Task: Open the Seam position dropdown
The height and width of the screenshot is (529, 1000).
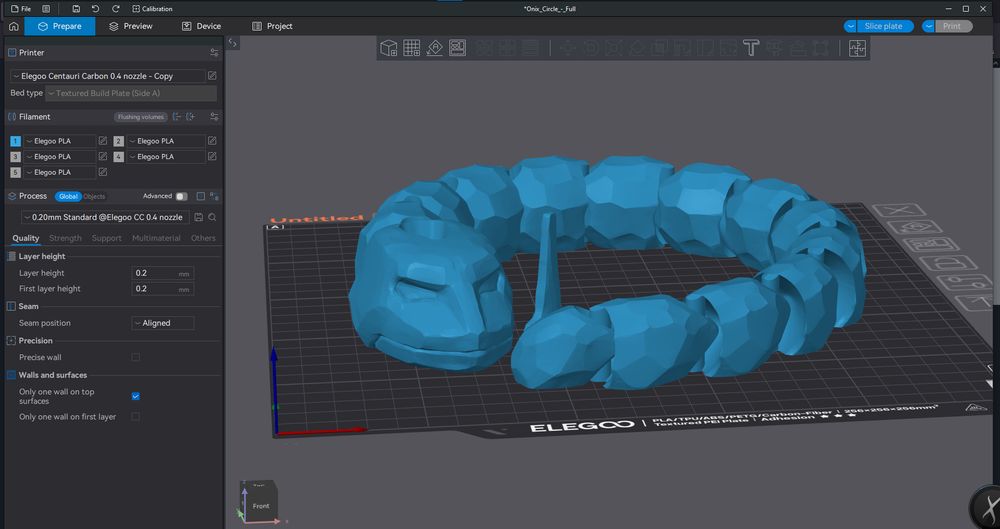Action: tap(162, 323)
